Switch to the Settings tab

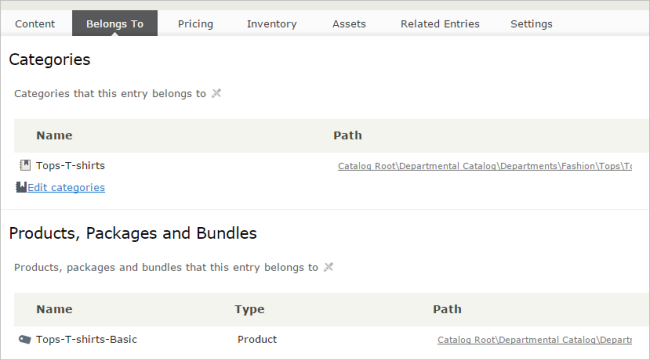(531, 24)
